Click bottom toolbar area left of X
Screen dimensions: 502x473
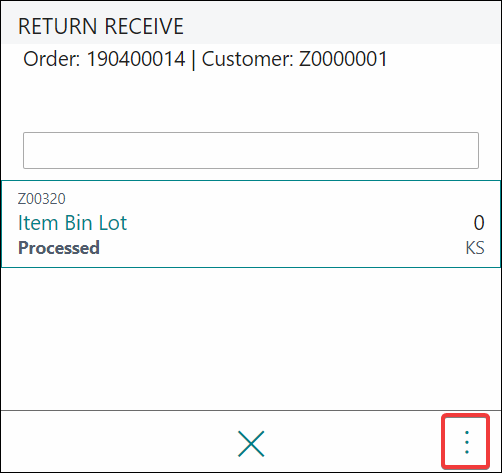coord(117,442)
